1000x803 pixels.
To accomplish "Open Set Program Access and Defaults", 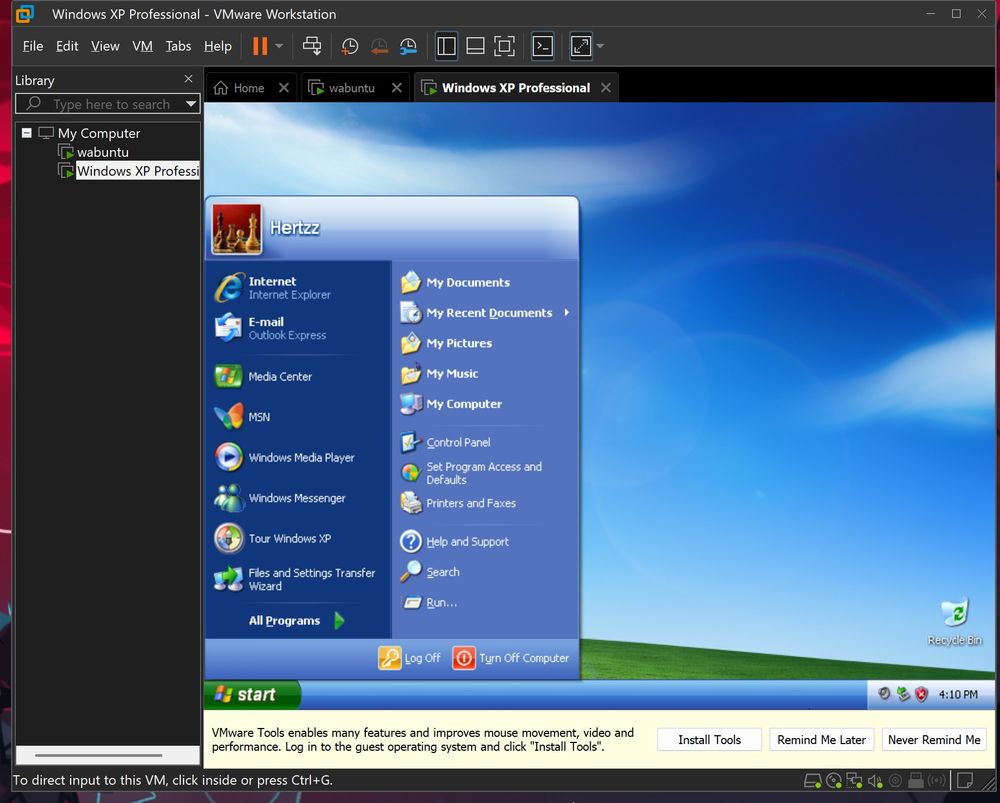I will tap(486, 473).
